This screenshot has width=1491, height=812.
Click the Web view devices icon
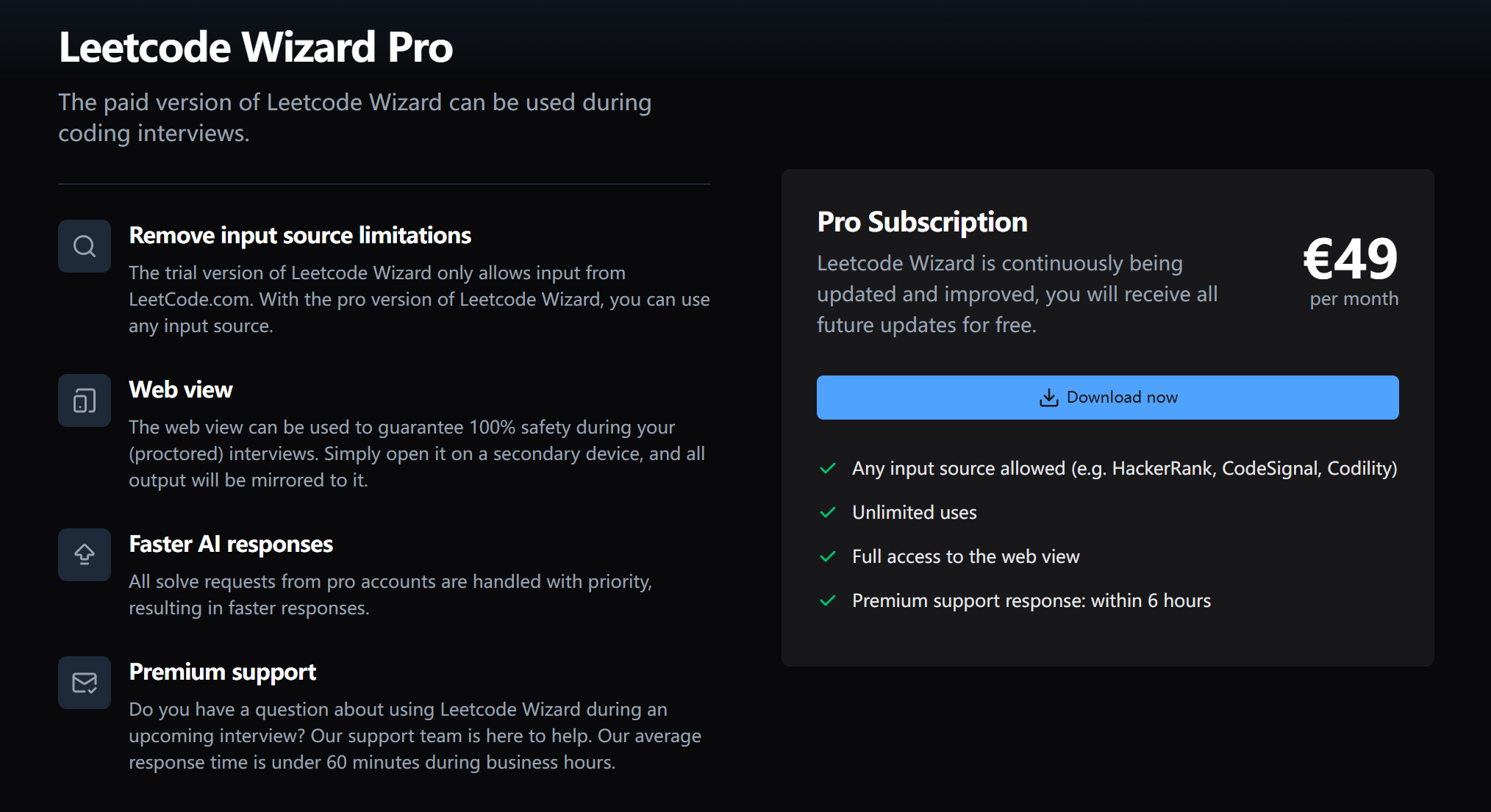coord(85,400)
